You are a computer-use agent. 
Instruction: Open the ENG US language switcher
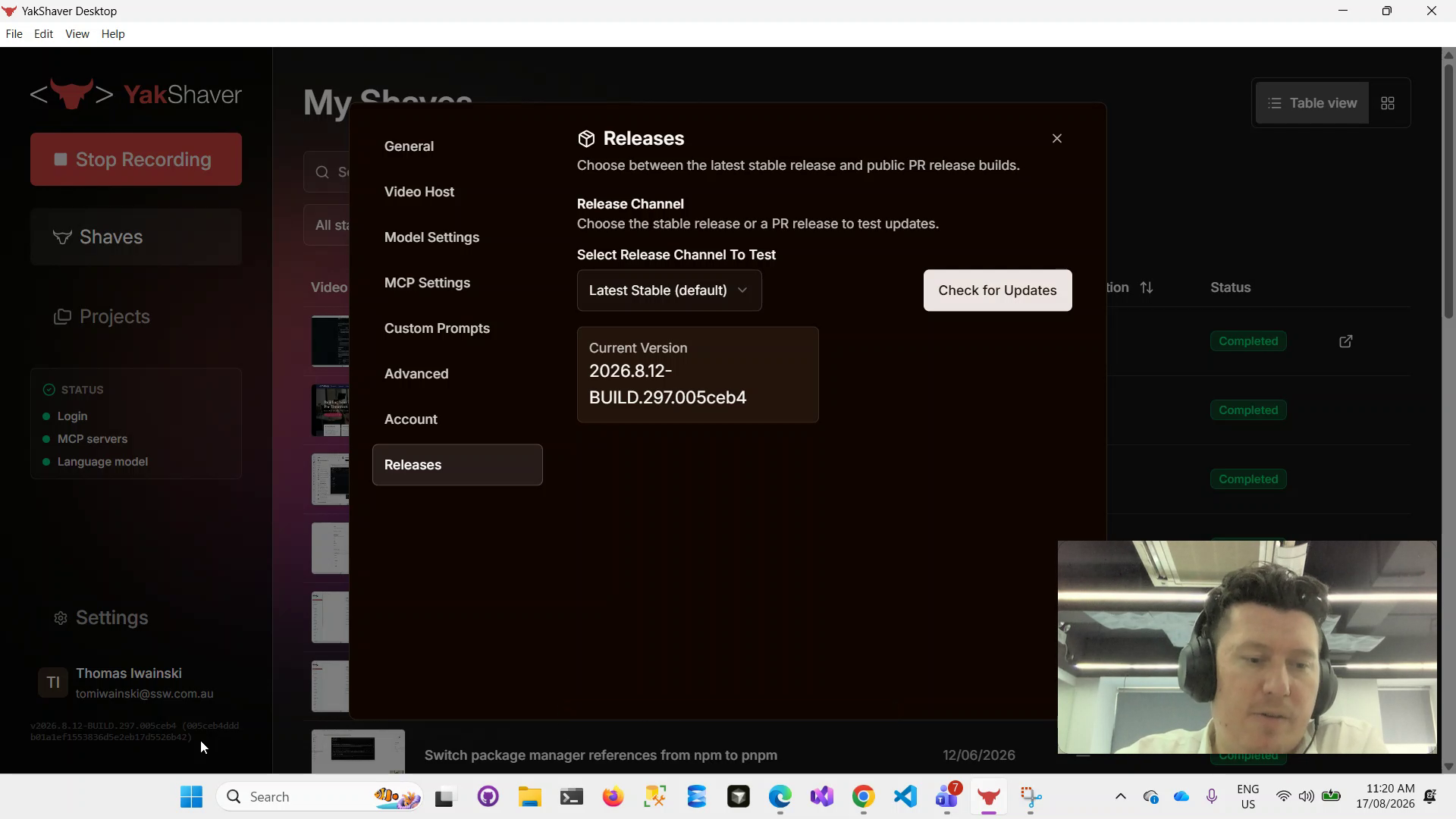pos(1247,797)
